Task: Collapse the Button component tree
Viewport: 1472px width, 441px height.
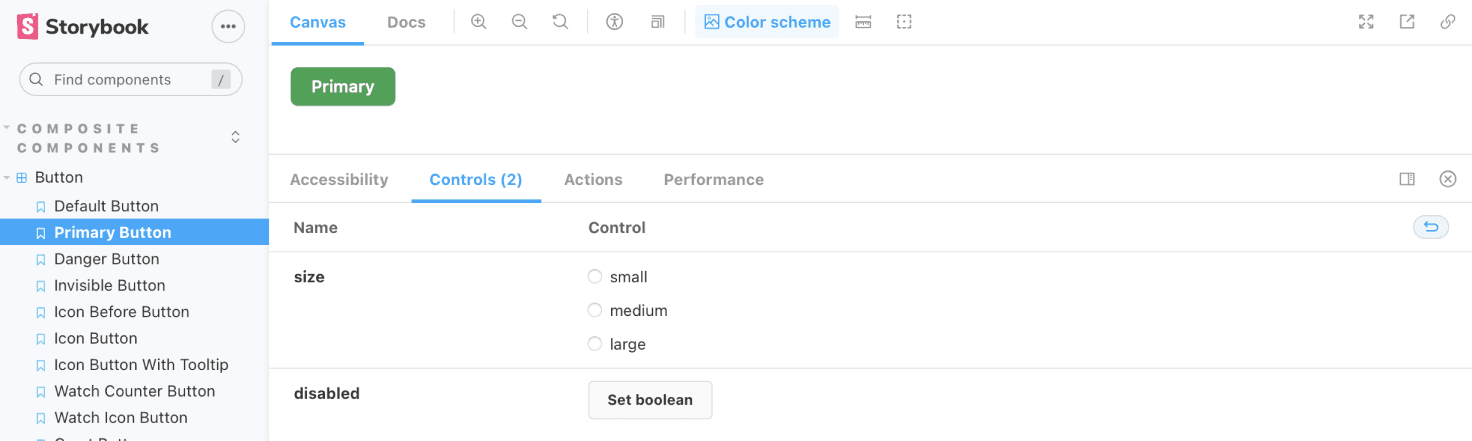Action: (x=8, y=178)
